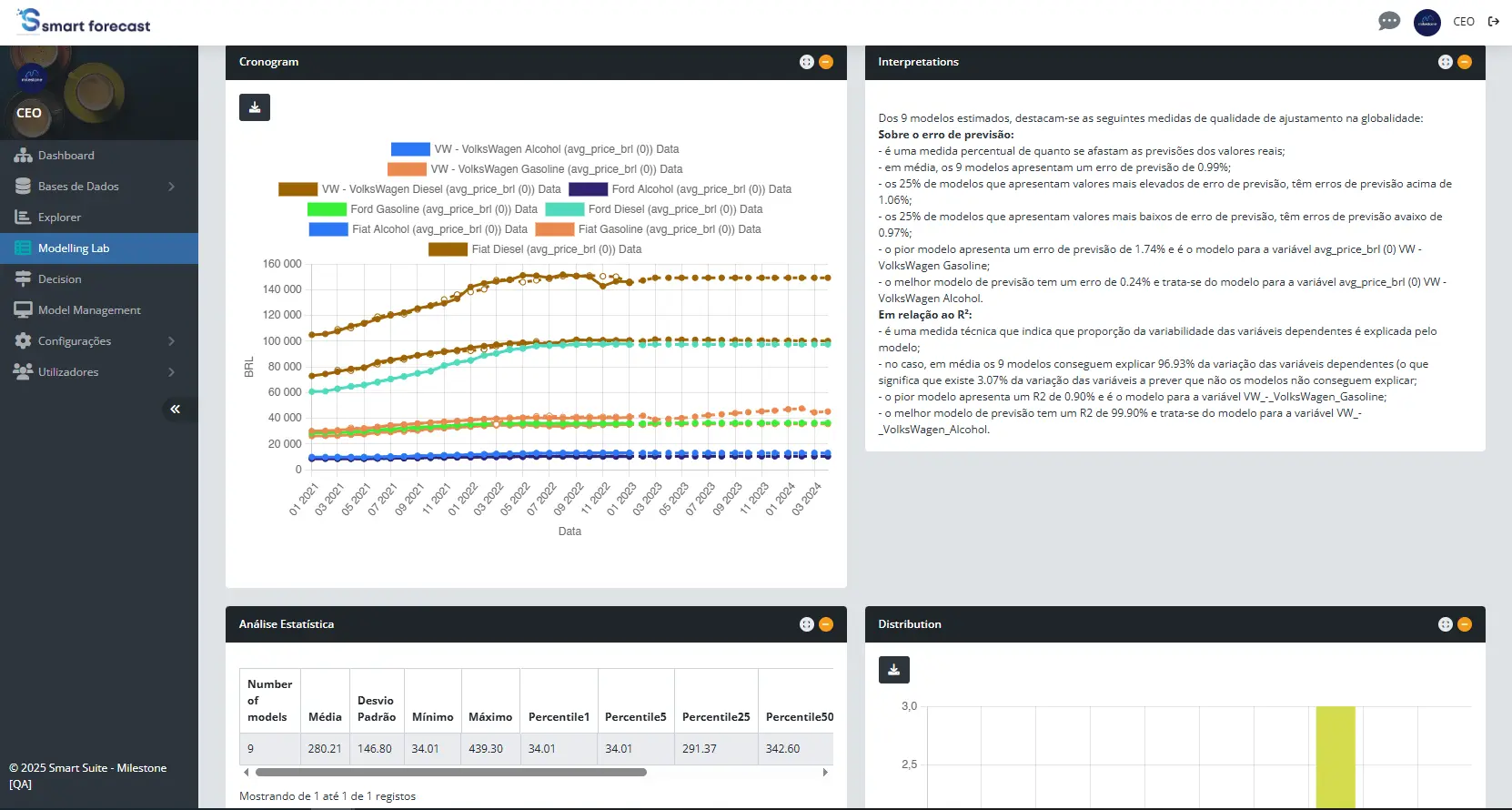Screen dimensions: 1512x810
Task: Minimize the Análise Estatística panel
Action: tap(826, 624)
